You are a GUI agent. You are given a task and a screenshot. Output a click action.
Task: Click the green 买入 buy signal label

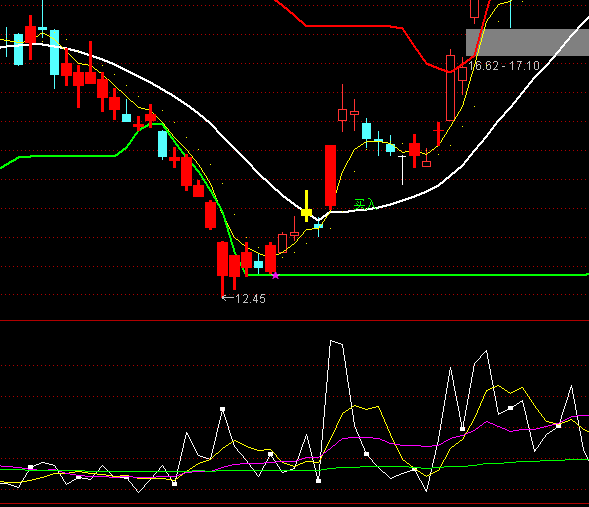(x=364, y=204)
